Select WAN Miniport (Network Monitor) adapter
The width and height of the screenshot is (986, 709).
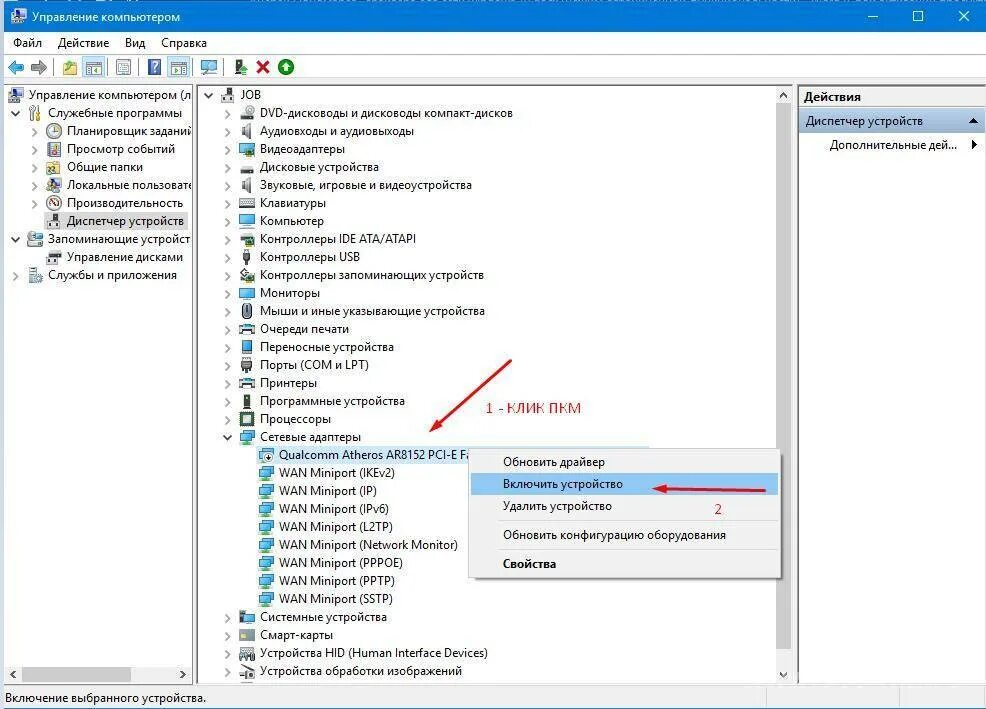[x=368, y=545]
